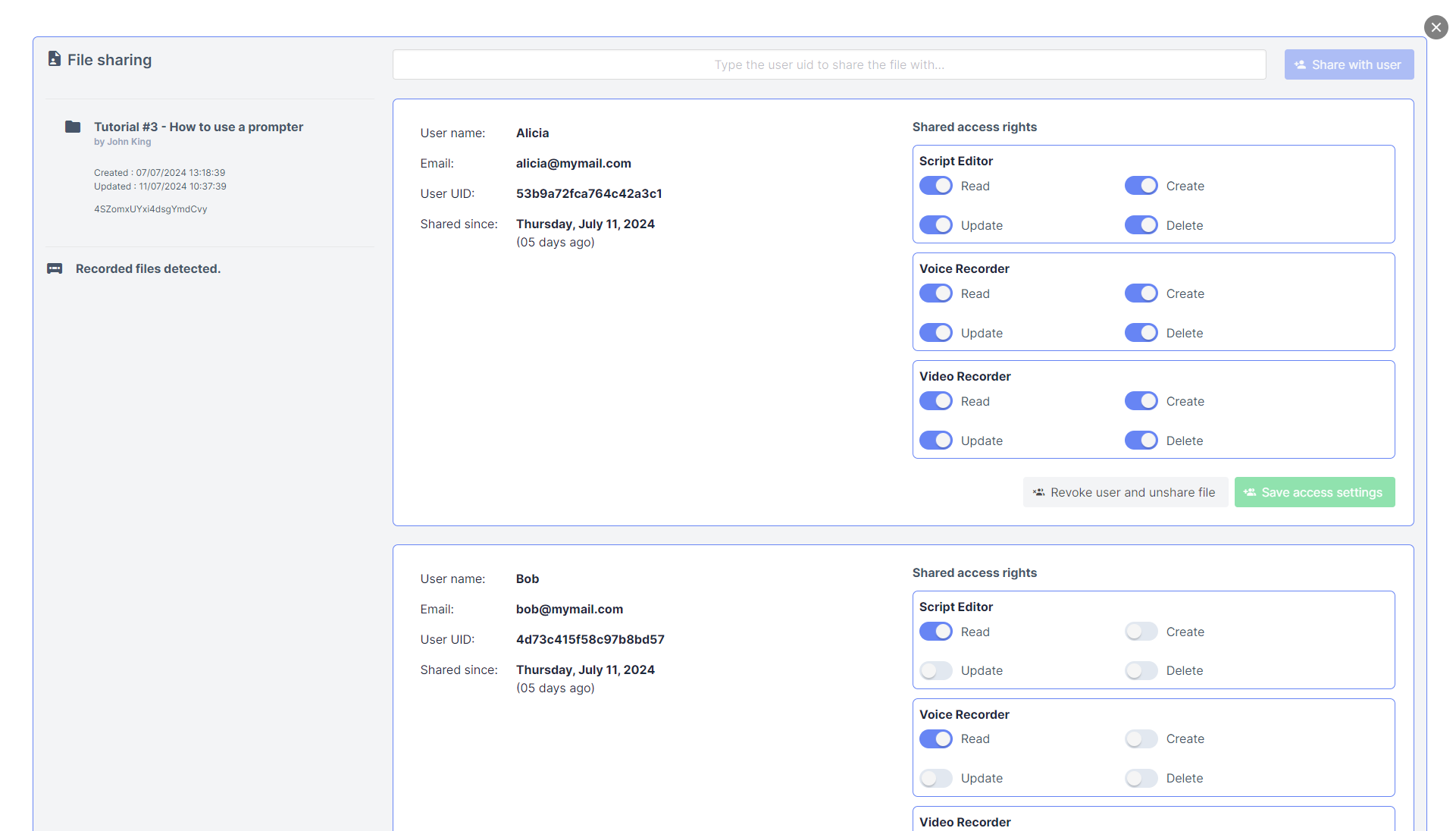Toggle Alicia's Script Editor Create switch
The image size is (1456, 831).
(1141, 186)
